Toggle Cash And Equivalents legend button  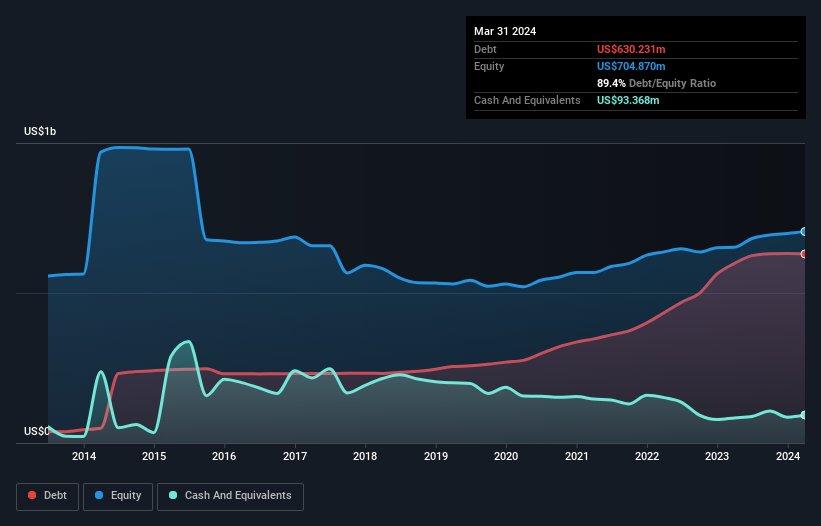(230, 496)
